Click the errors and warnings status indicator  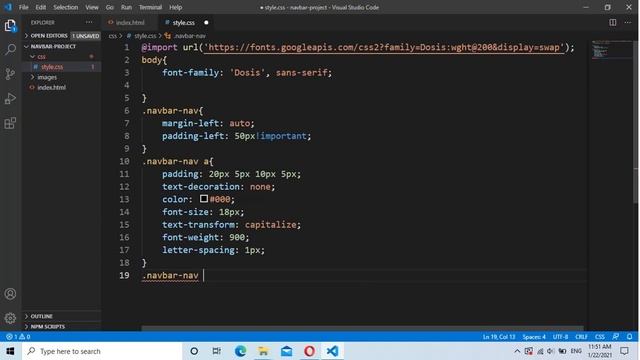(18, 337)
